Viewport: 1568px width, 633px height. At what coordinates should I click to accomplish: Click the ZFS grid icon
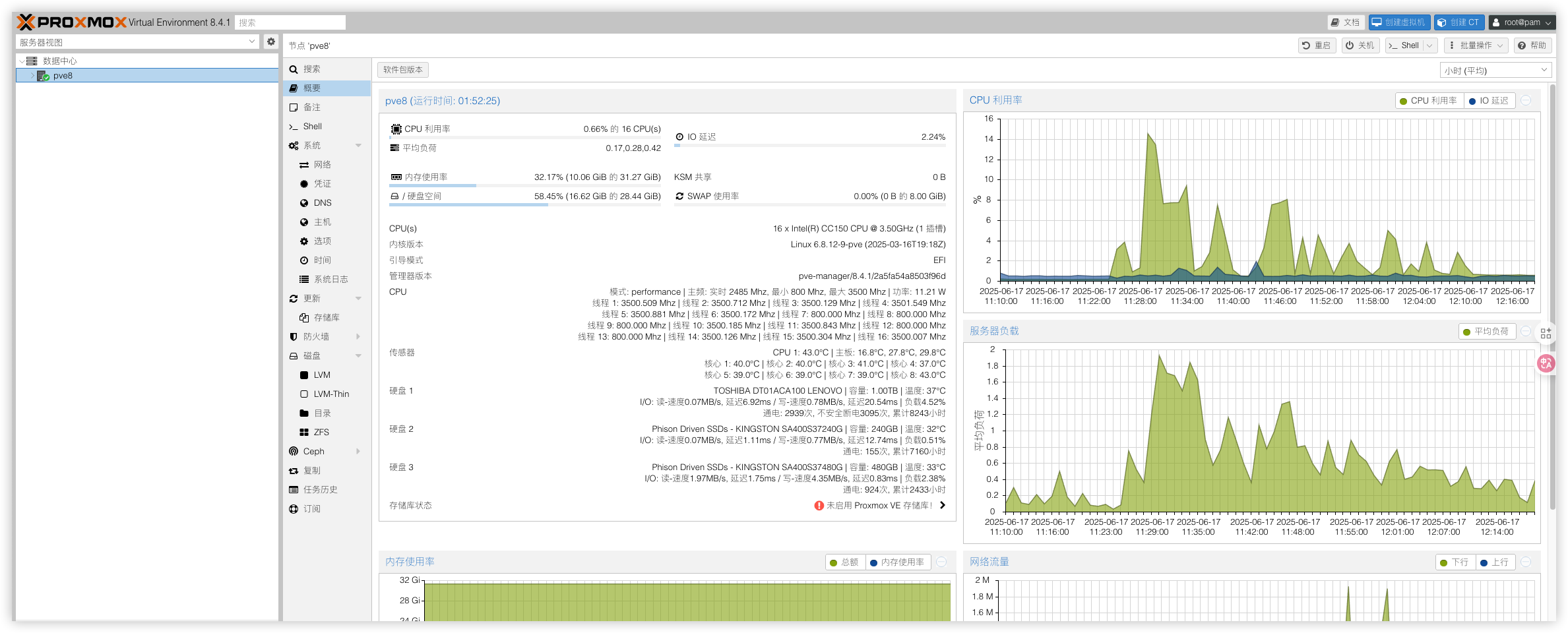(x=304, y=433)
